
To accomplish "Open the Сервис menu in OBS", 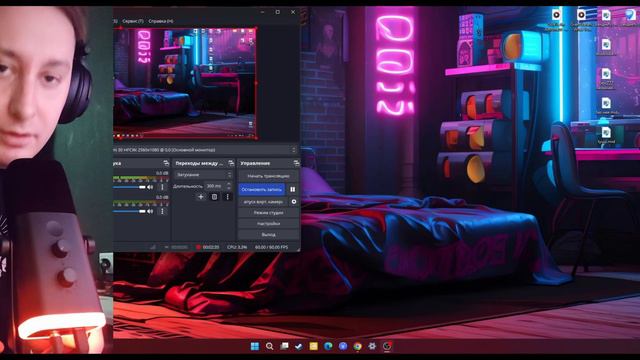I will pyautogui.click(x=133, y=21).
